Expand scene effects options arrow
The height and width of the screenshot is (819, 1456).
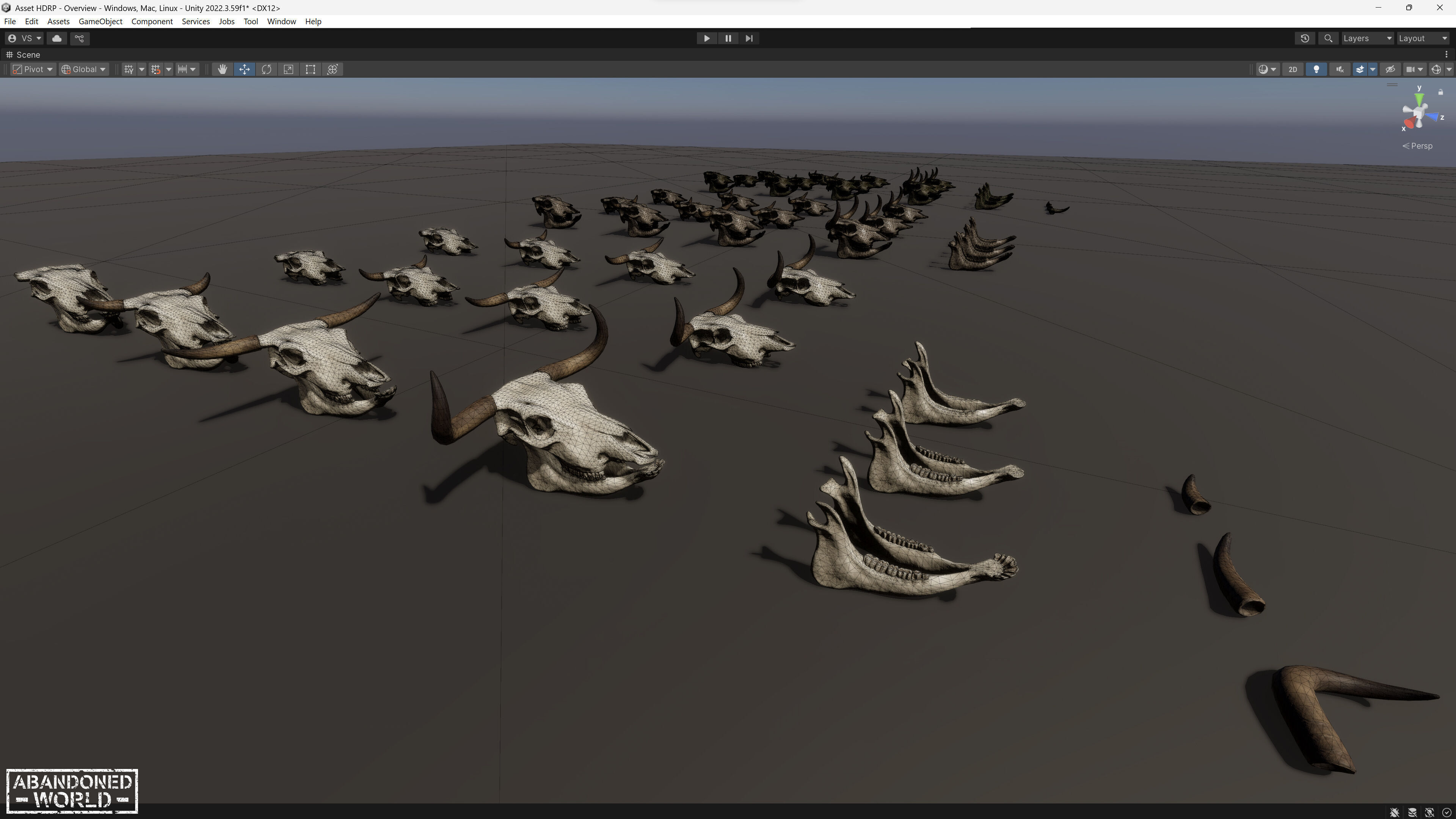pyautogui.click(x=1372, y=69)
